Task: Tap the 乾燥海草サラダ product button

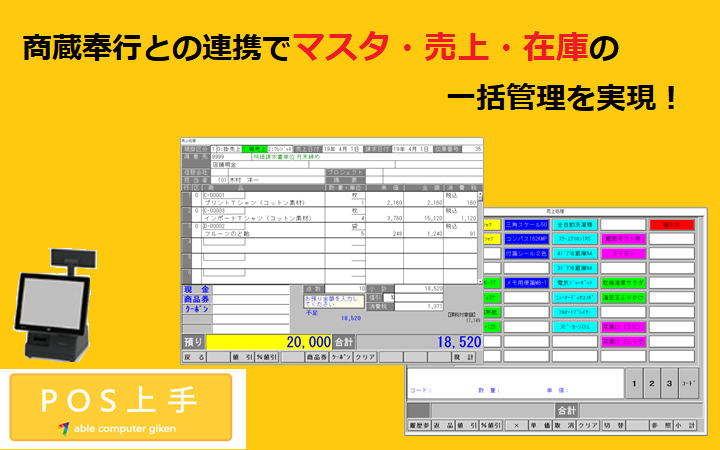Action: pyautogui.click(x=624, y=283)
